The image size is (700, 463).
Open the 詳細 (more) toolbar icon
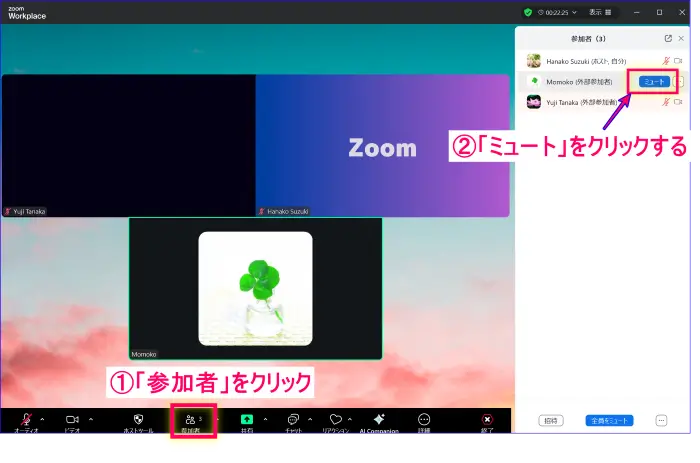[424, 420]
